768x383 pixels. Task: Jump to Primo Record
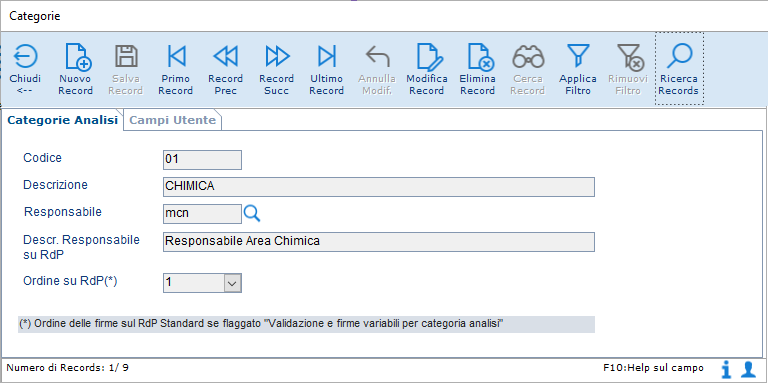tap(176, 57)
